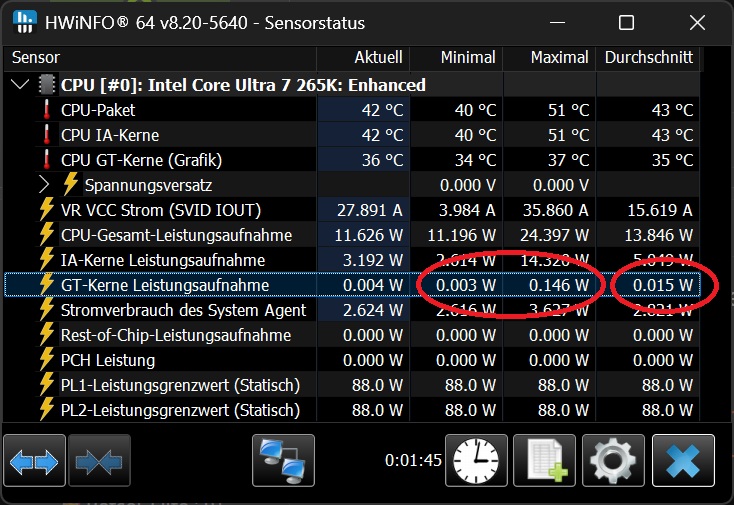734x505 pixels.
Task: Close the HWiNFO window via title bar X
Action: click(x=697, y=22)
